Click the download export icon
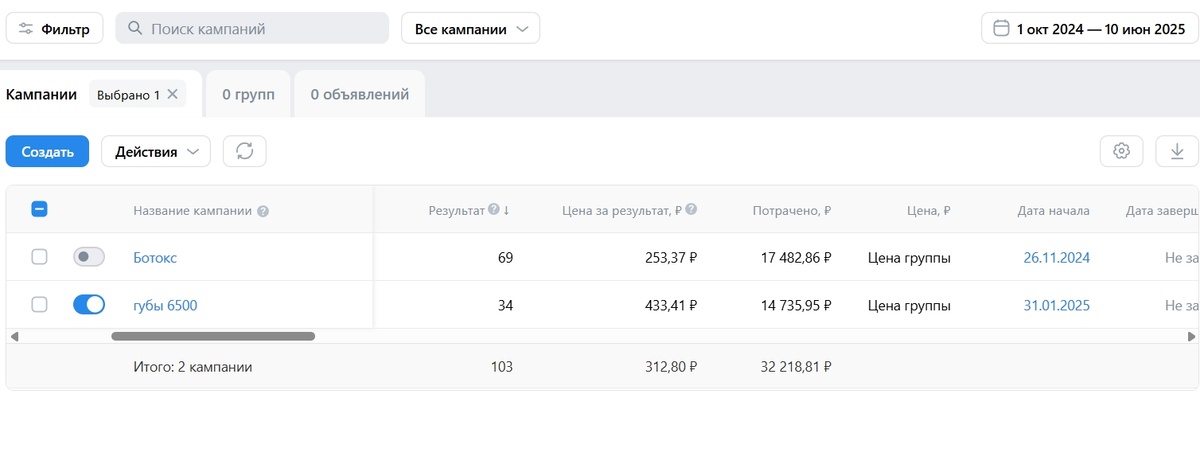The width and height of the screenshot is (1200, 460). [1177, 152]
